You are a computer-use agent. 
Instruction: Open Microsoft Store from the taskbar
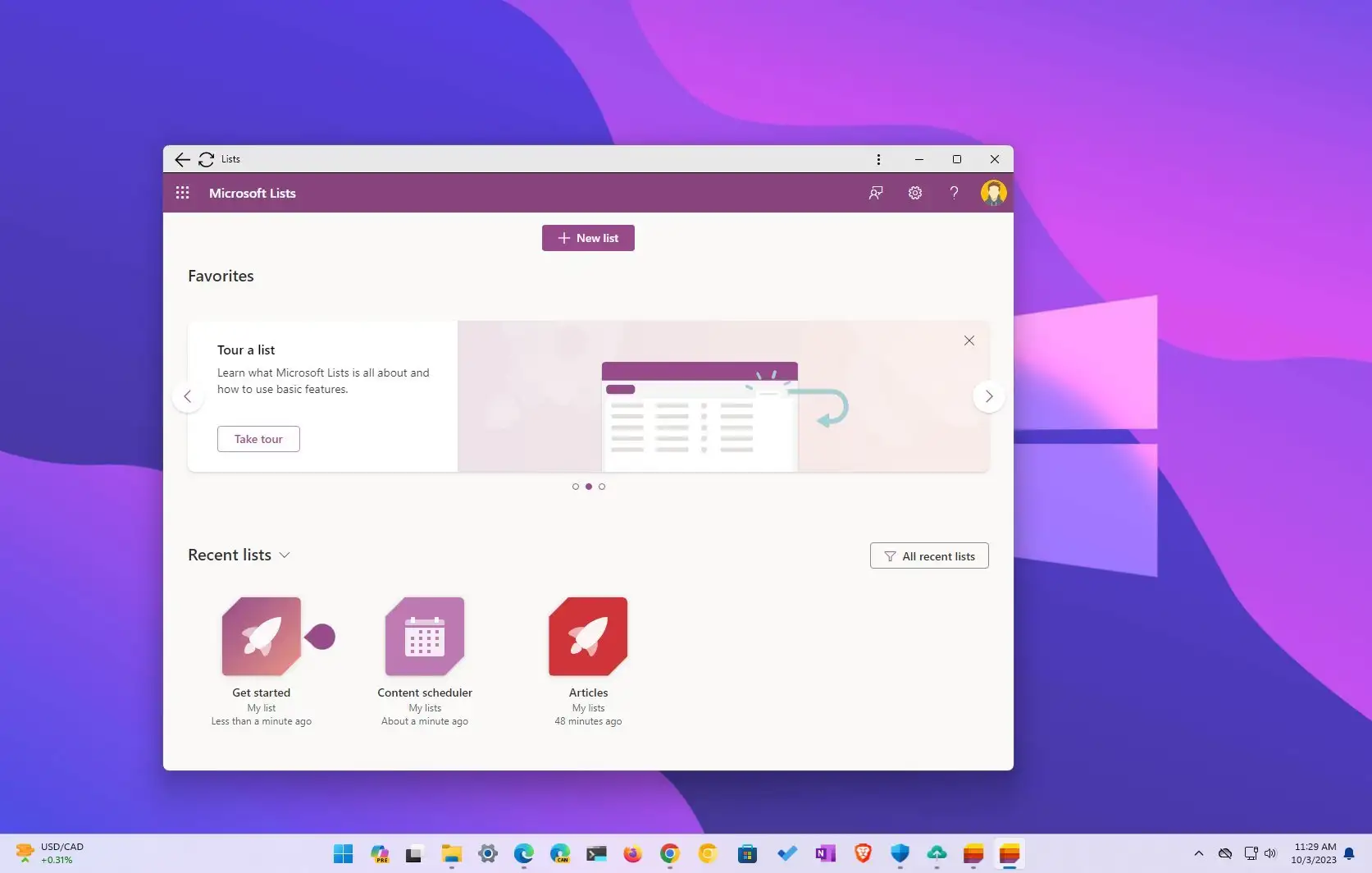(747, 854)
